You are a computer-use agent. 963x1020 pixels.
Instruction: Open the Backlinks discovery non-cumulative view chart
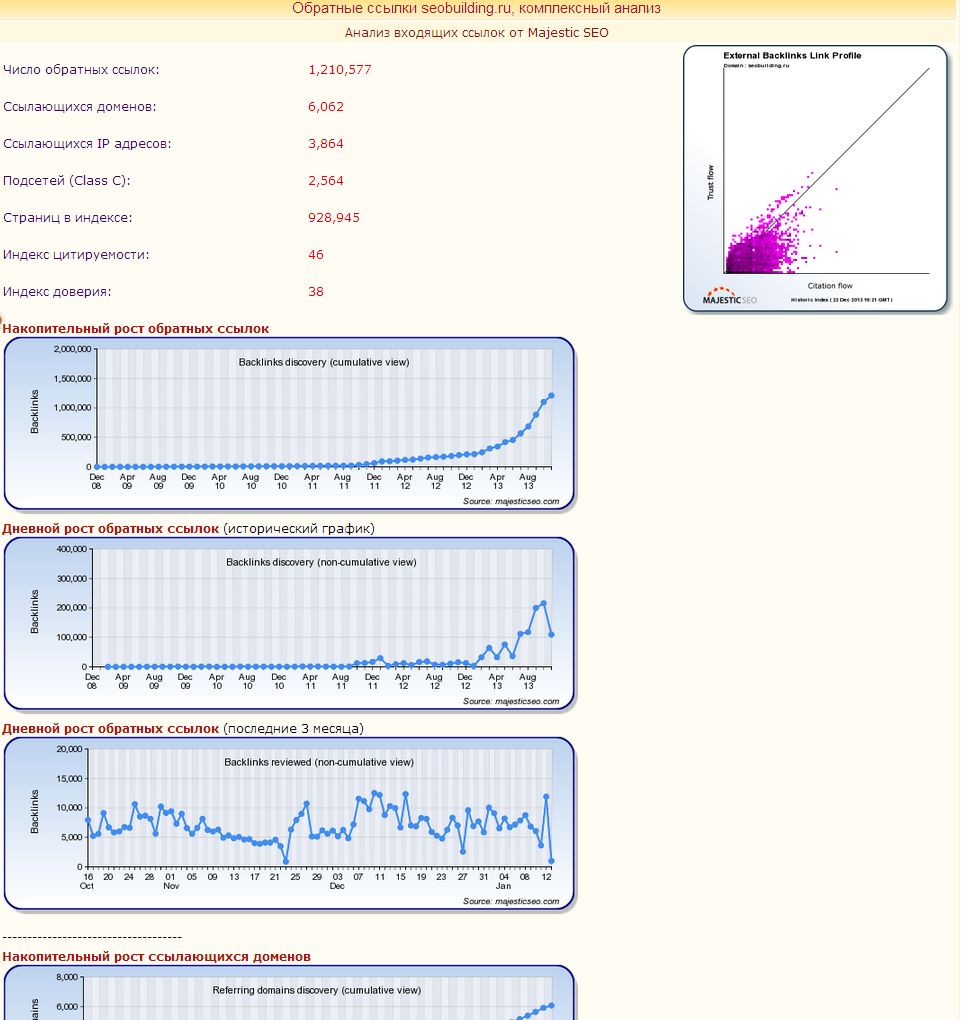[x=289, y=624]
